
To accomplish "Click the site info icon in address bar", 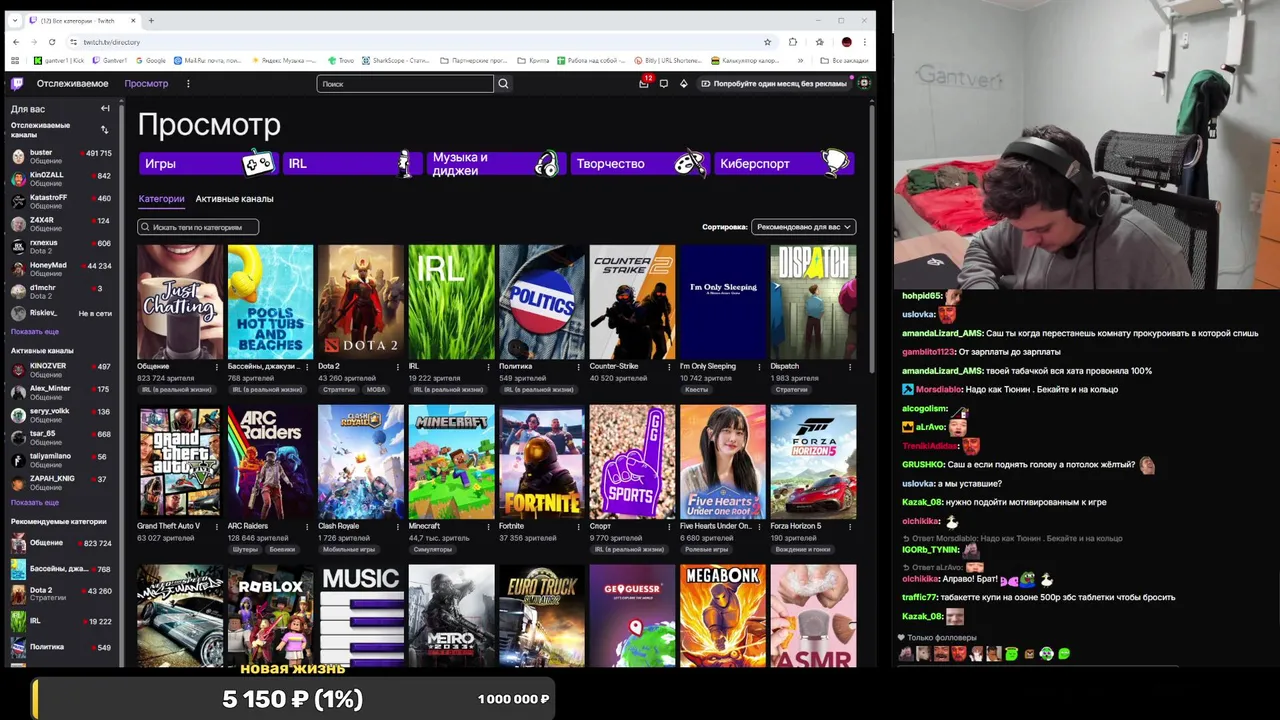I will tap(73, 42).
